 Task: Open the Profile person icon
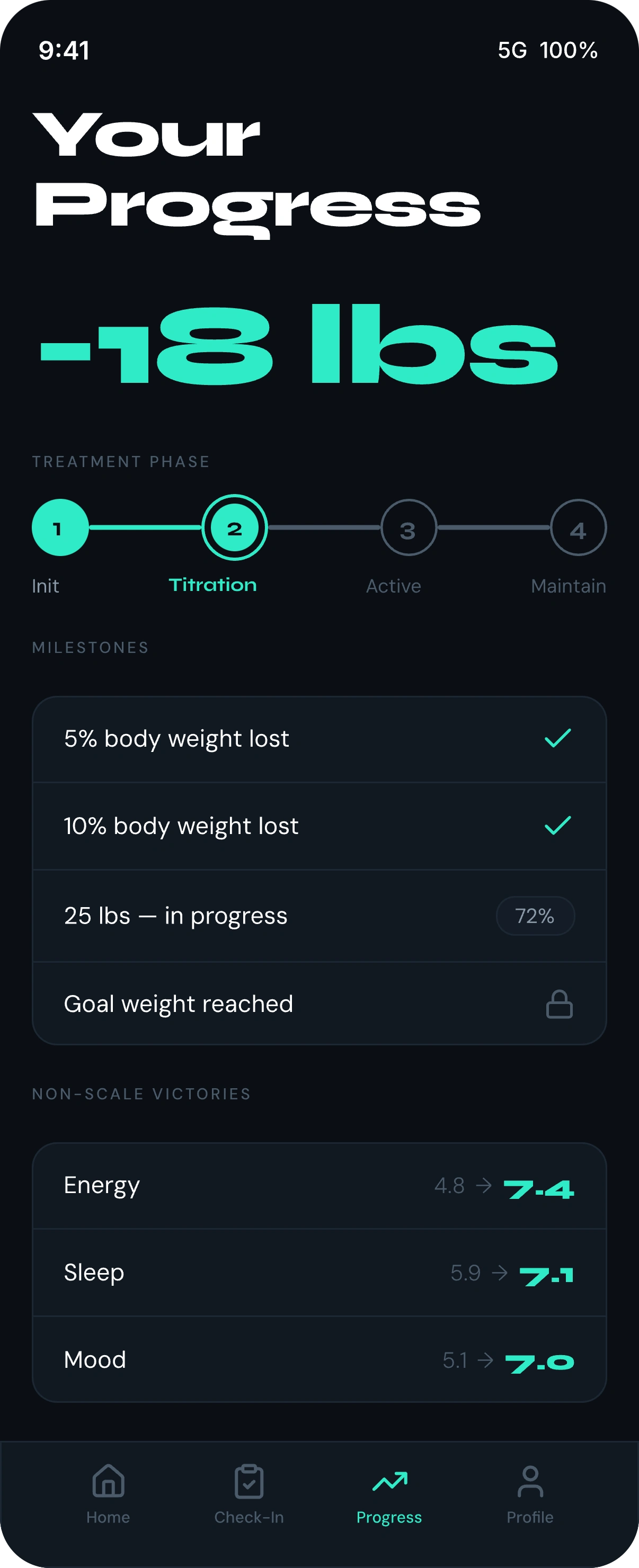click(x=530, y=1481)
